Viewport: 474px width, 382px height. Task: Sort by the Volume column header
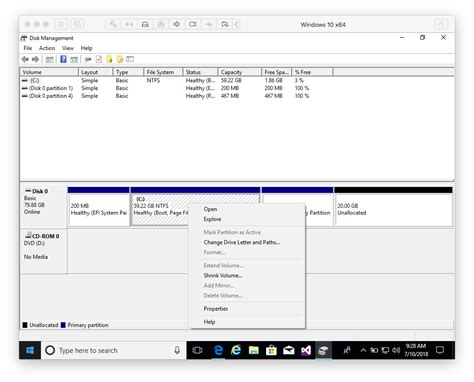tap(49, 72)
